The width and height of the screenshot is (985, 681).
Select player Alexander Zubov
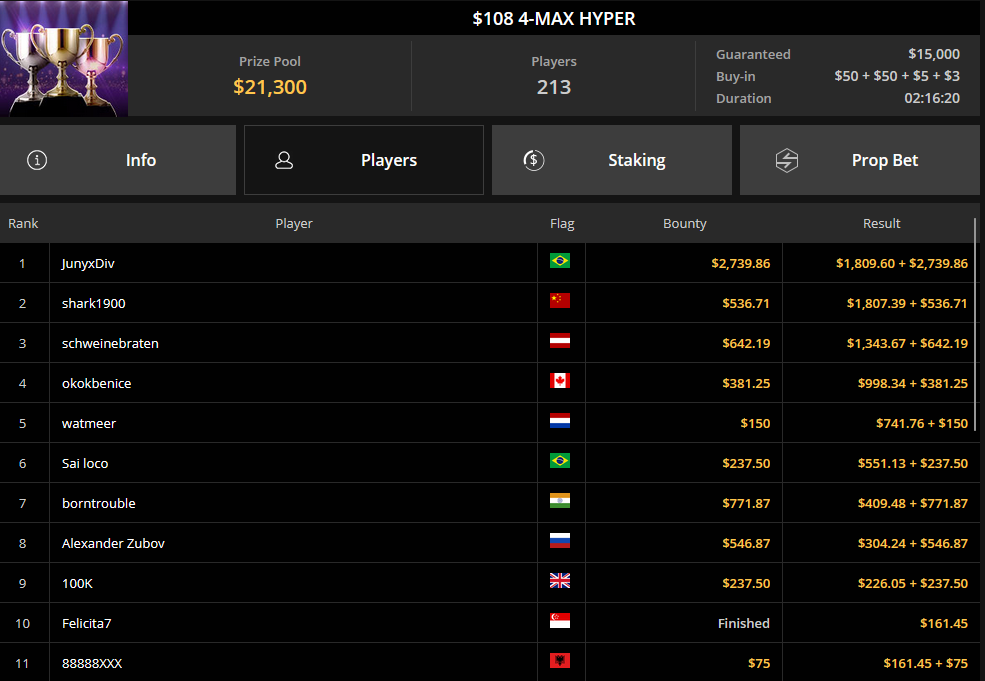point(113,543)
